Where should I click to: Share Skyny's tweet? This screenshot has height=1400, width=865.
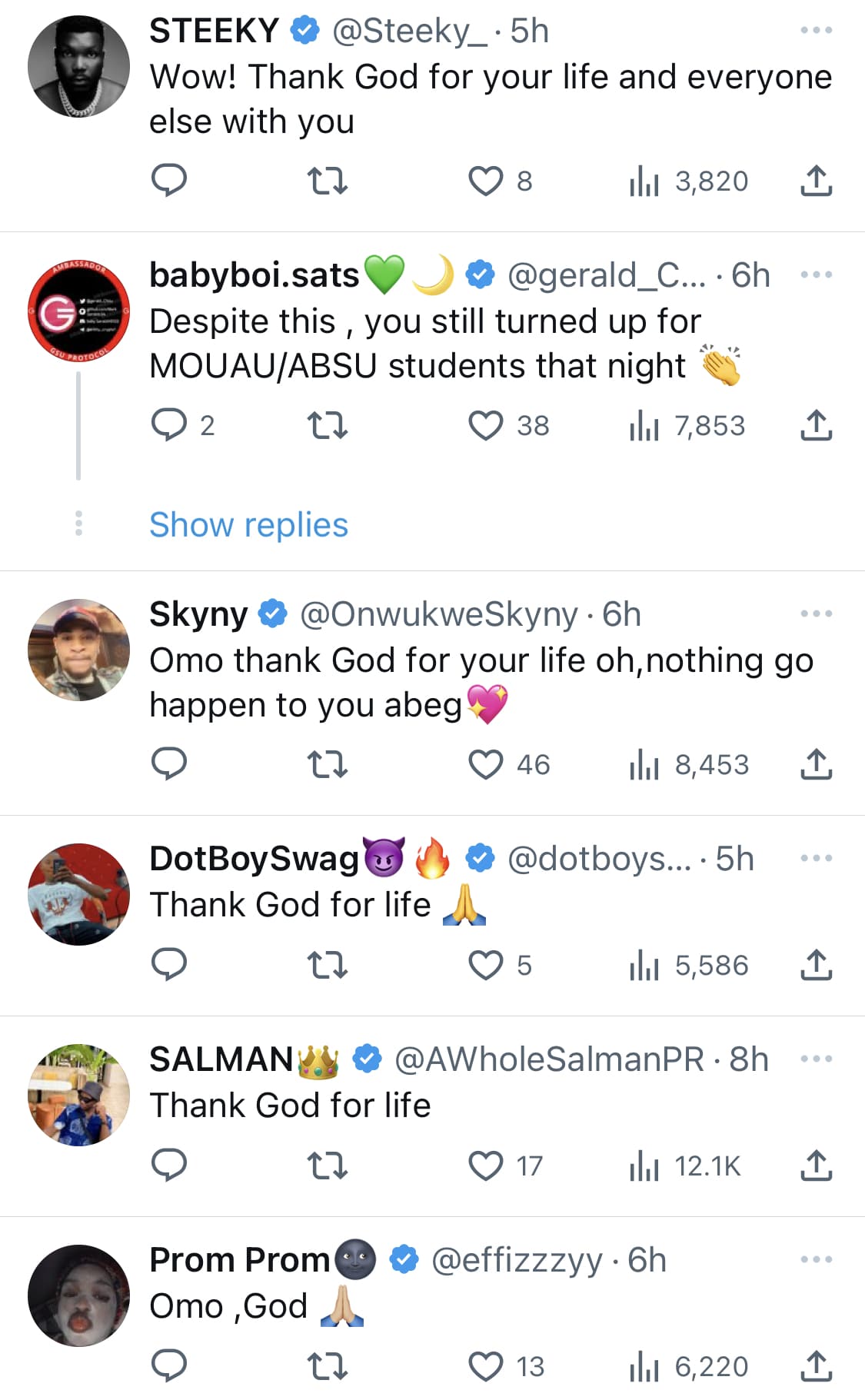[x=816, y=764]
